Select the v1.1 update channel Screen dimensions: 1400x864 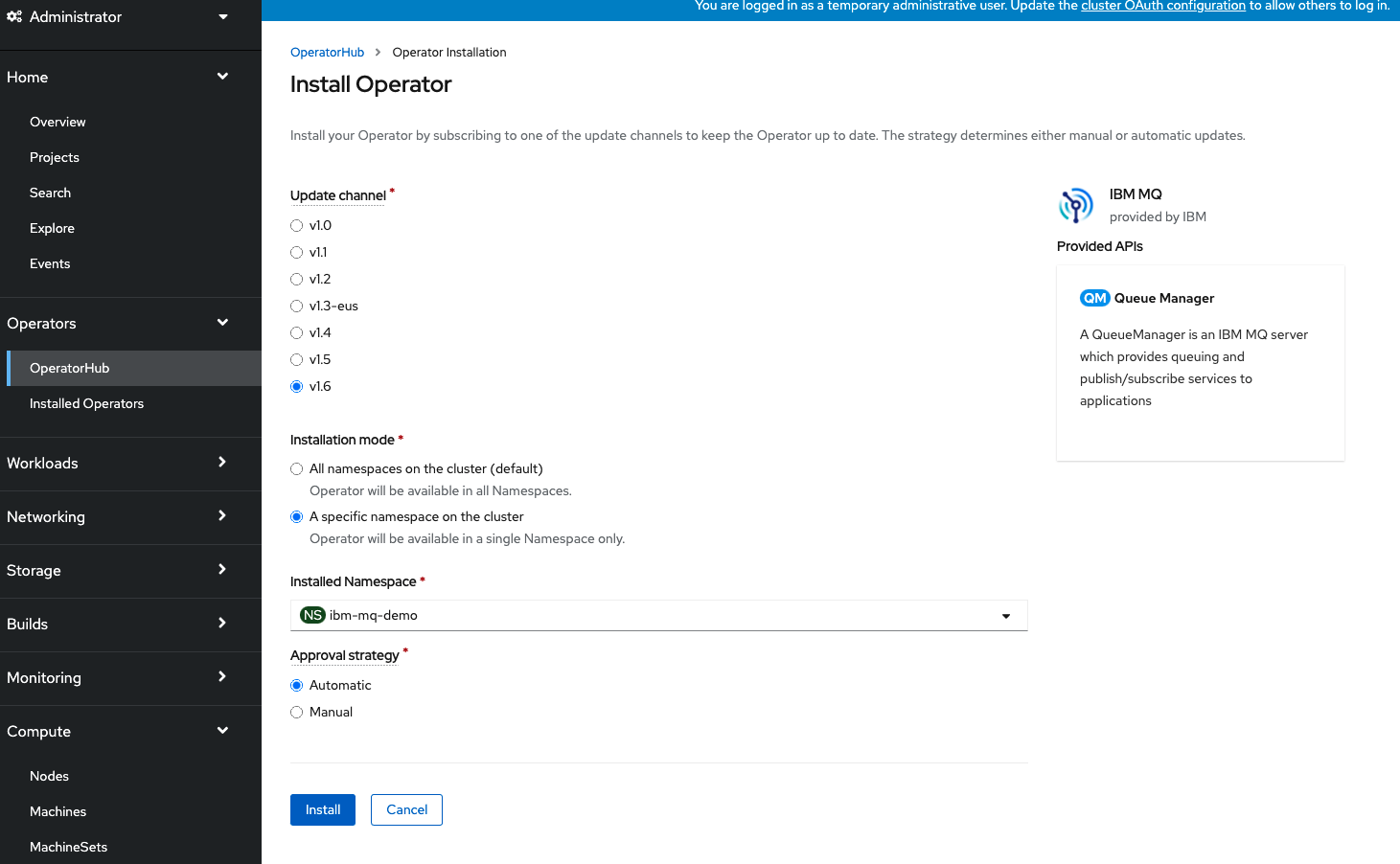pos(297,253)
